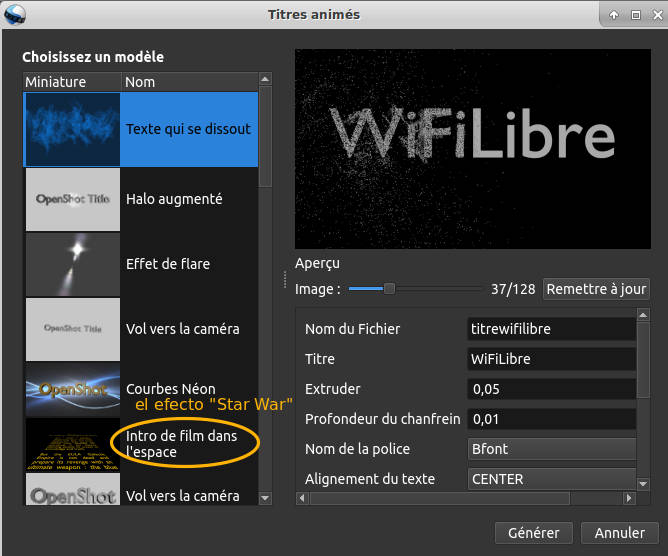
Task: Click the 'Générer' button
Action: (533, 533)
